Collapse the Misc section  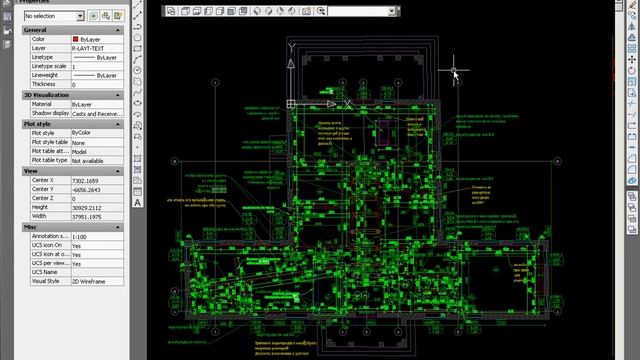[118, 227]
